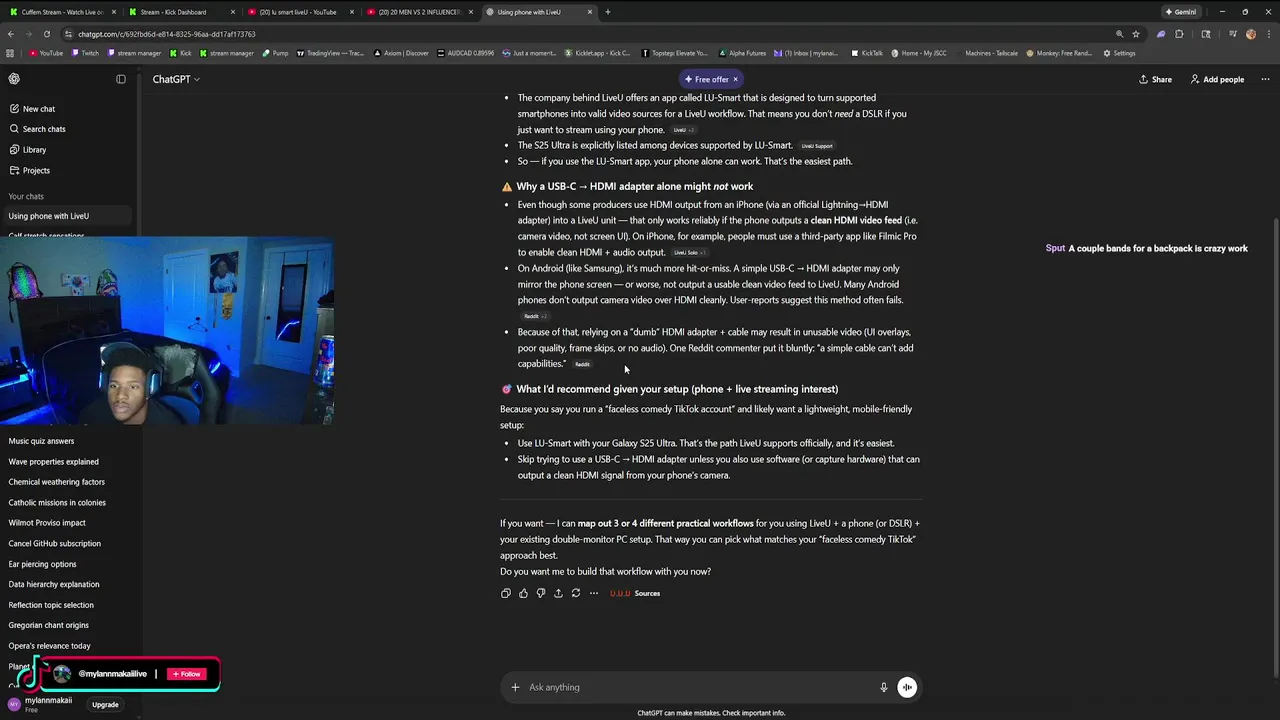Click the Share button at top right

pyautogui.click(x=1155, y=79)
